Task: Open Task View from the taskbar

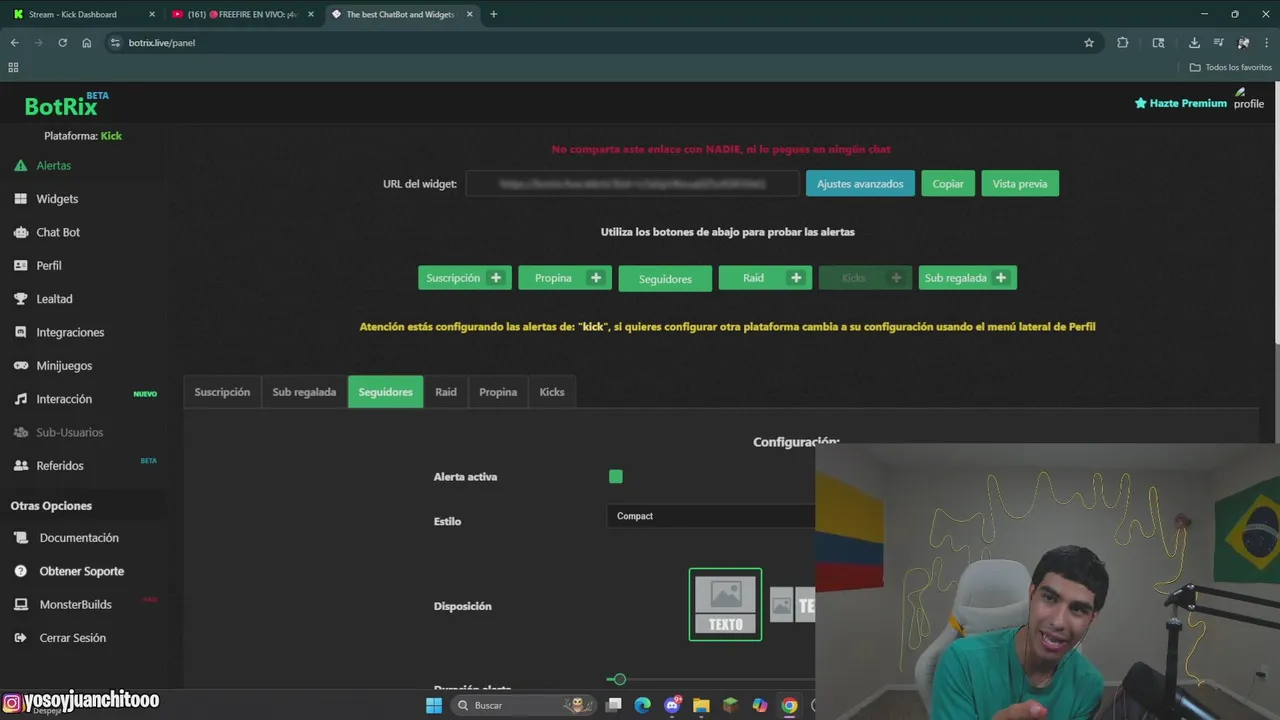Action: (x=613, y=705)
